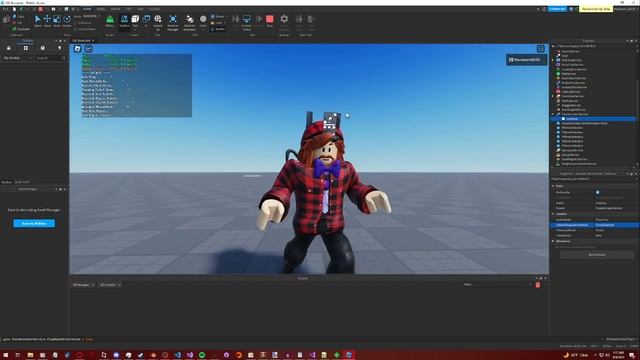The image size is (640, 360).
Task: Click the Paste clipboard icon
Action: 6,20
